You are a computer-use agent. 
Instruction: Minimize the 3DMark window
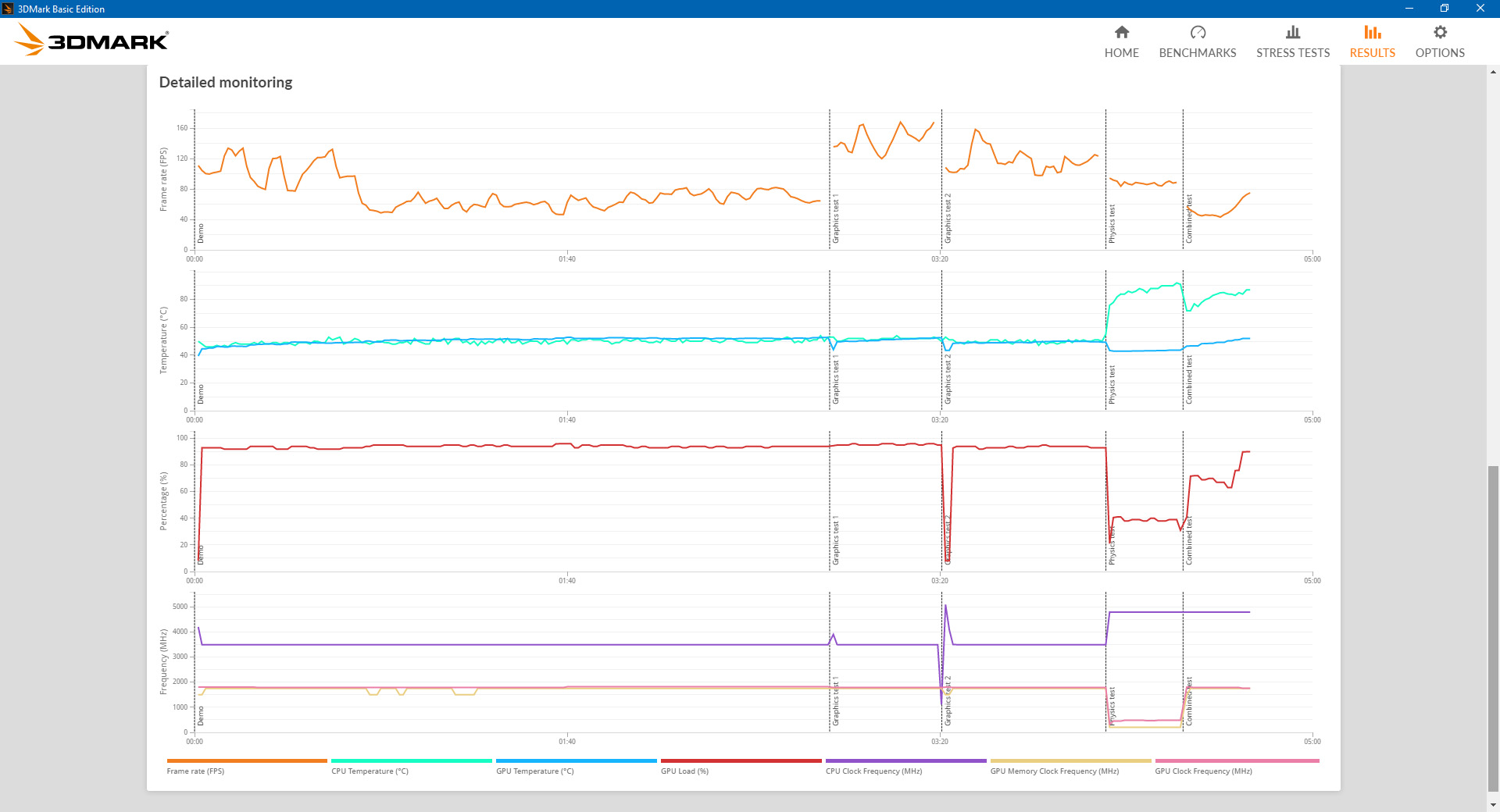click(1409, 9)
